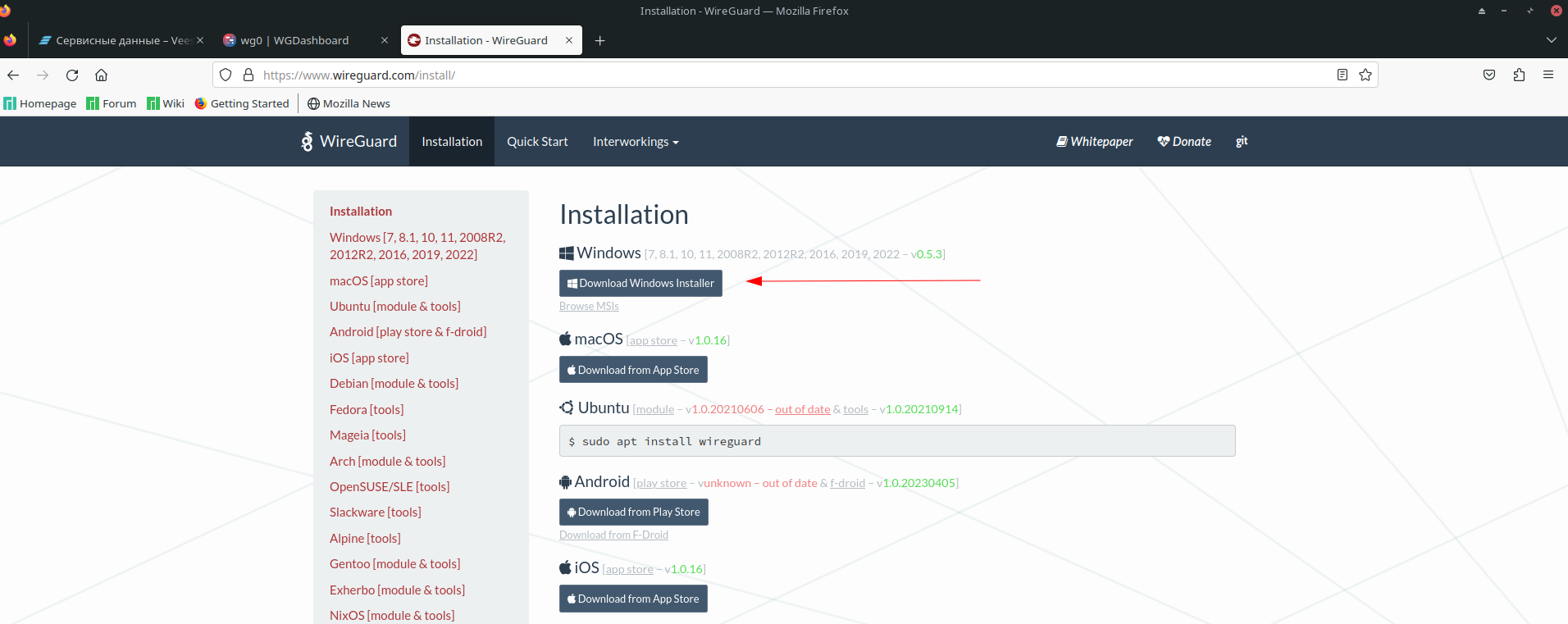
Task: Open the tracking protection shield icon
Action: [226, 75]
